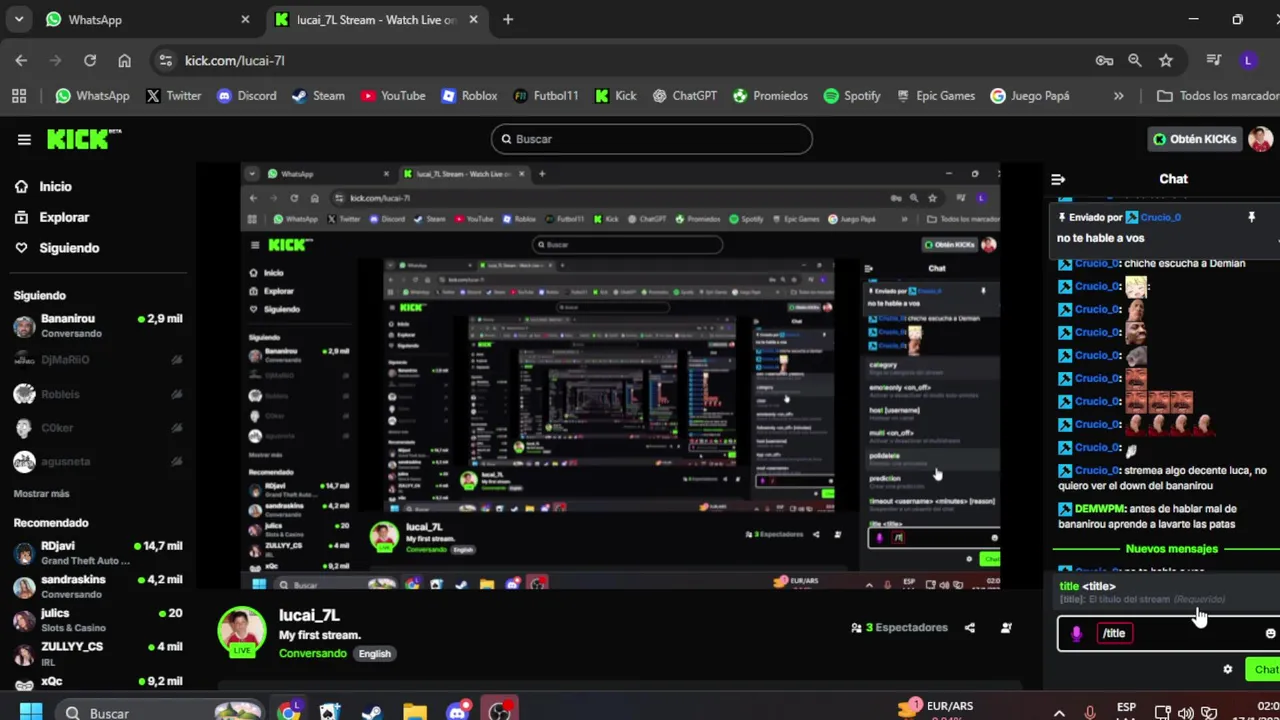Bookmark this page with the star
The height and width of the screenshot is (720, 1280).
pyautogui.click(x=1165, y=60)
